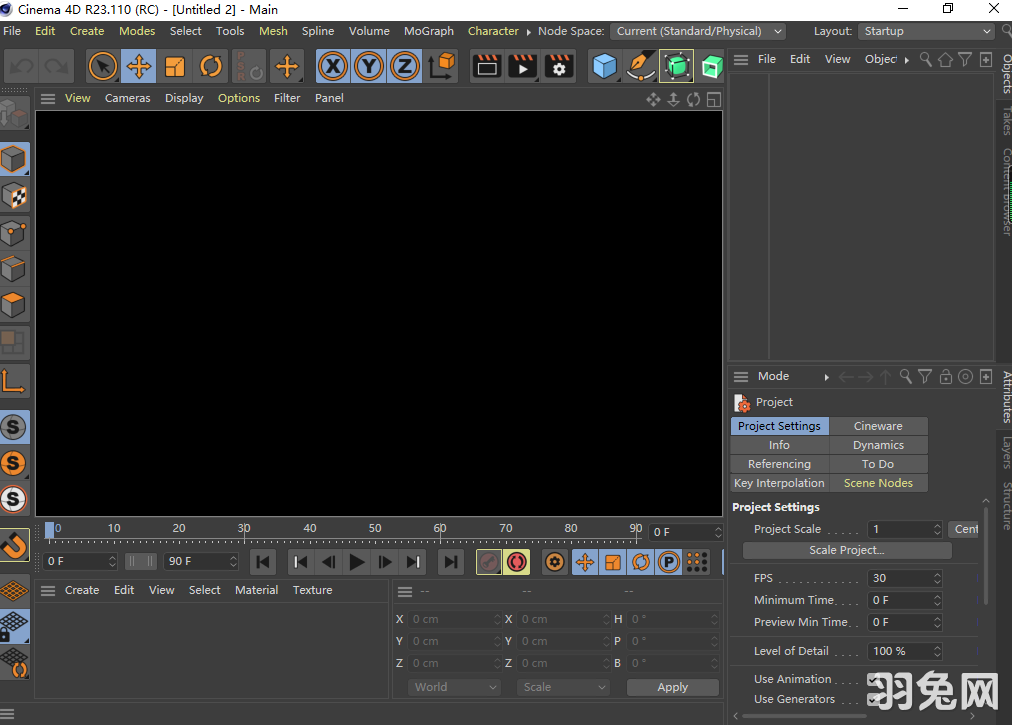Open Edit Render Settings

[557, 66]
